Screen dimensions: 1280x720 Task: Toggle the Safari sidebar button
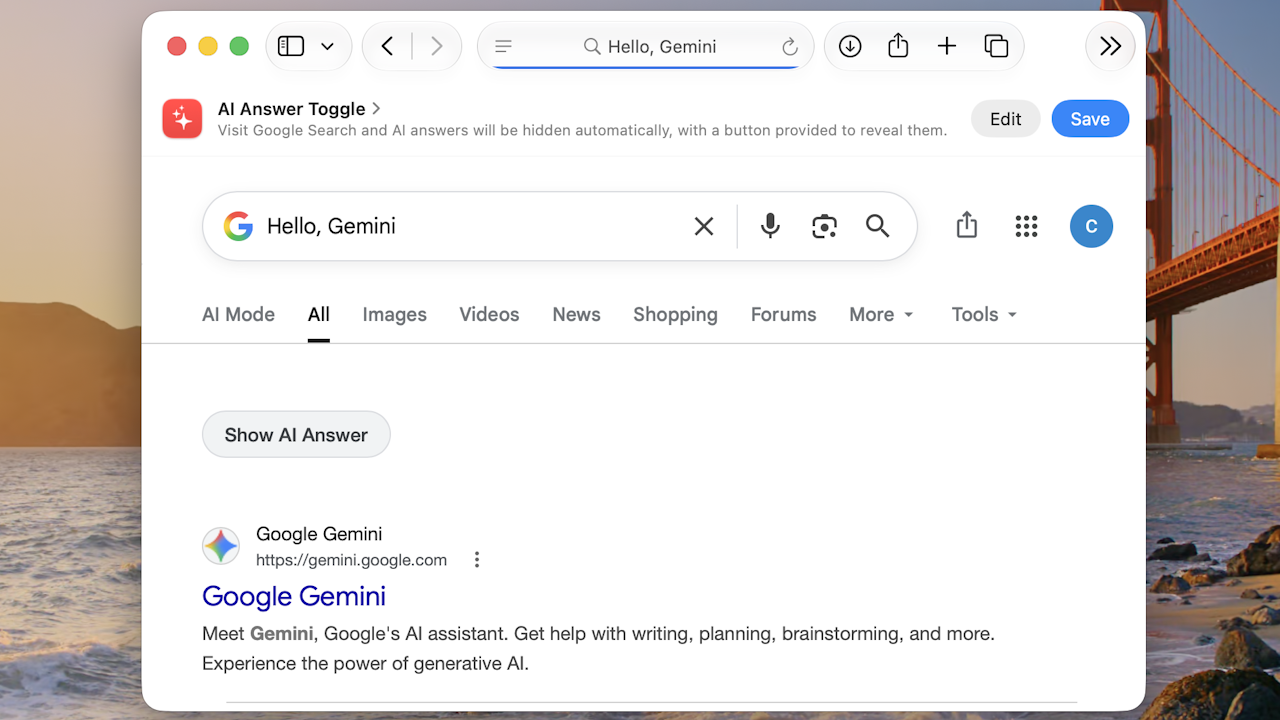pyautogui.click(x=291, y=46)
